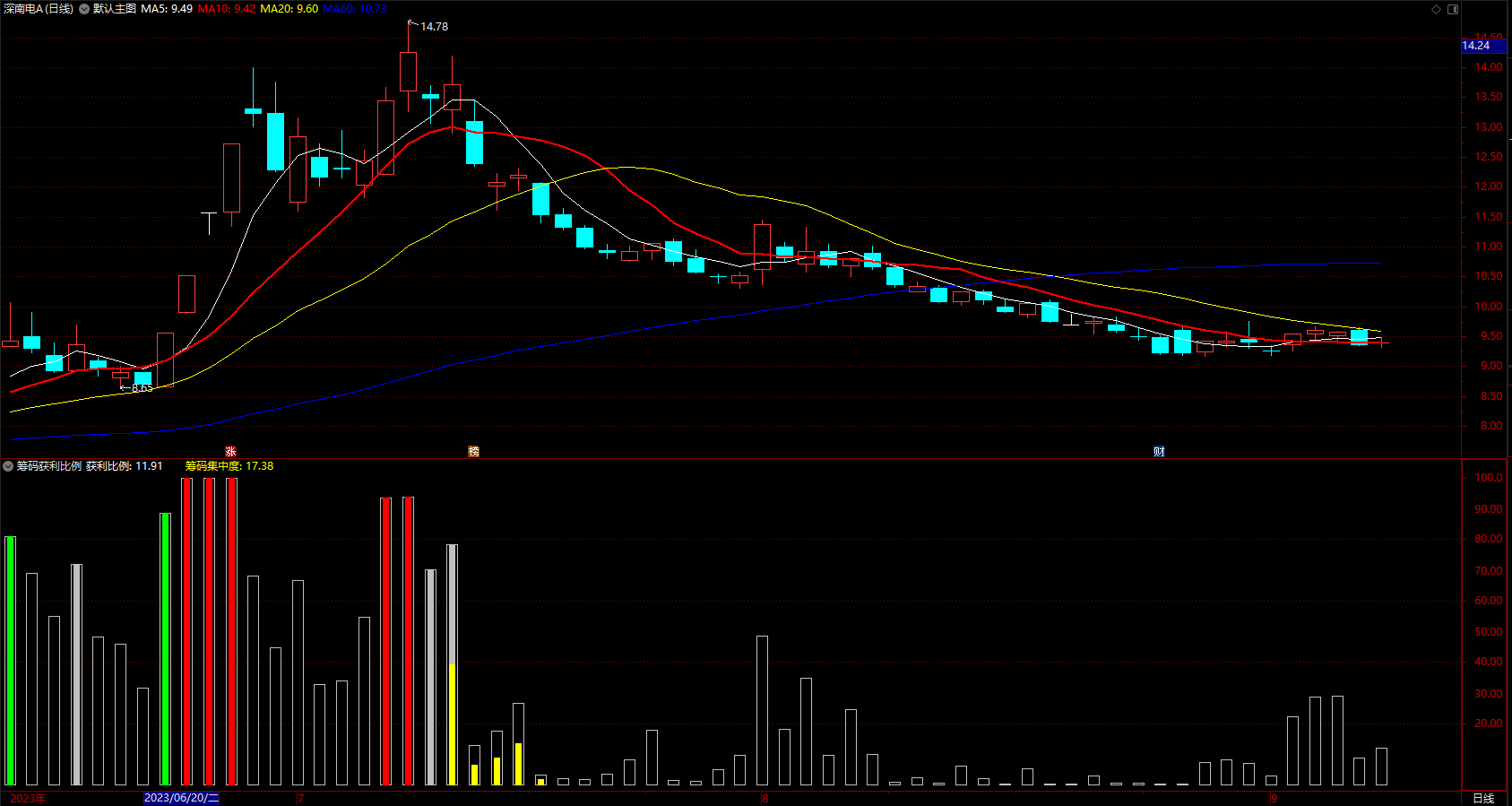Image resolution: width=1512 pixels, height=806 pixels.
Task: Click the 50.00 indicator axis label
Action: [1489, 632]
